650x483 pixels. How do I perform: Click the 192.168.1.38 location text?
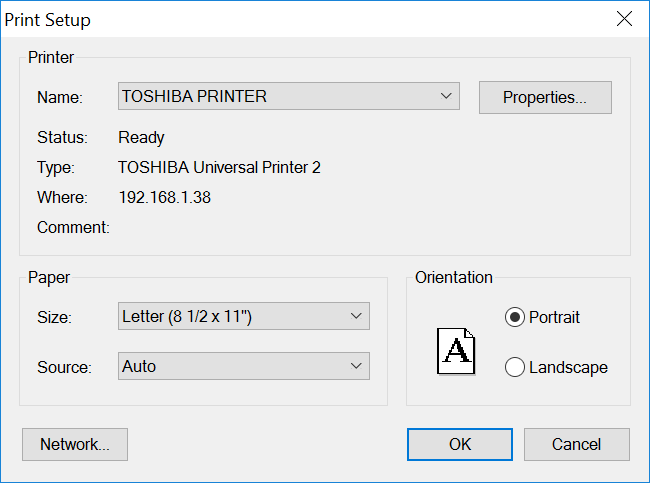coord(165,197)
